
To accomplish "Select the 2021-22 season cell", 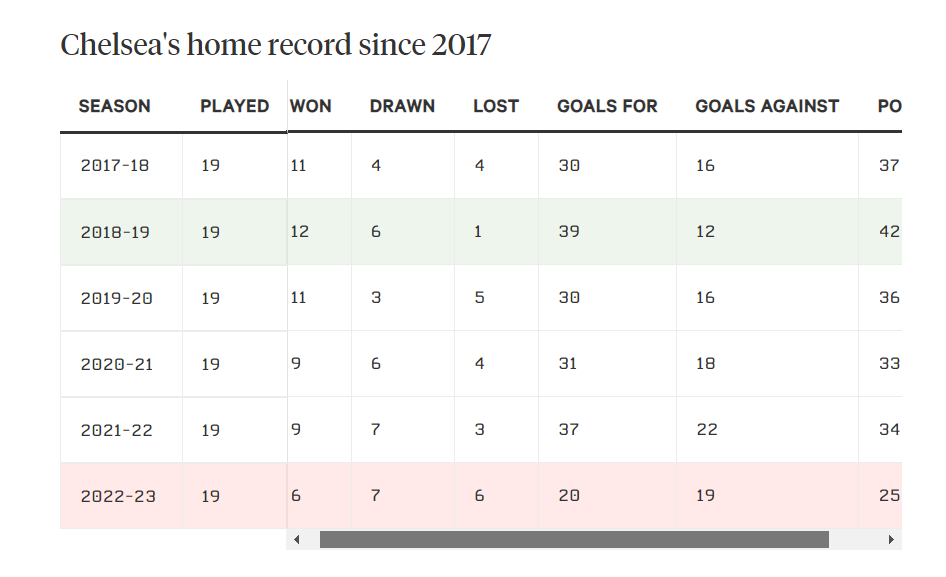I will click(121, 430).
